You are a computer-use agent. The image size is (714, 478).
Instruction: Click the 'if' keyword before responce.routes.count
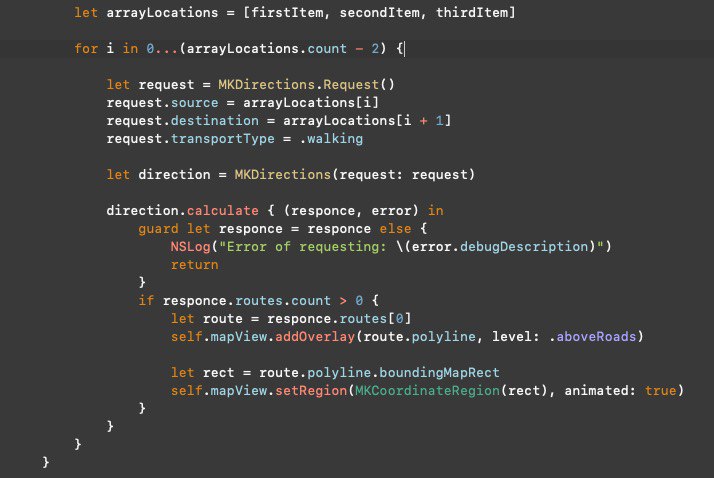[x=146, y=301]
